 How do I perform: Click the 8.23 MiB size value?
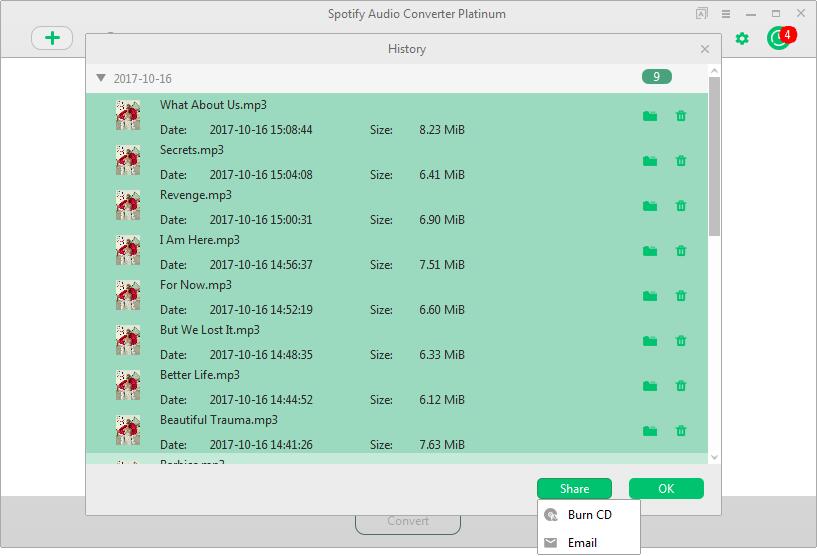[442, 130]
